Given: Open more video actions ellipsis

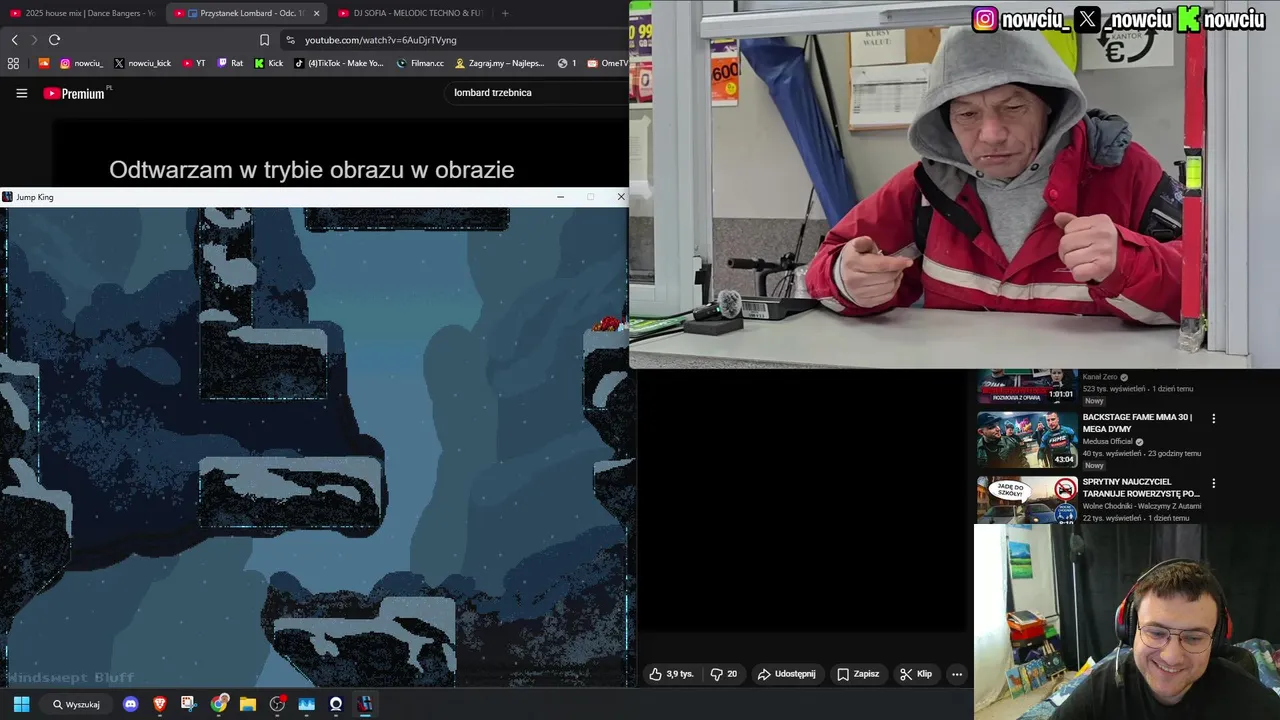Looking at the screenshot, I should tap(957, 674).
